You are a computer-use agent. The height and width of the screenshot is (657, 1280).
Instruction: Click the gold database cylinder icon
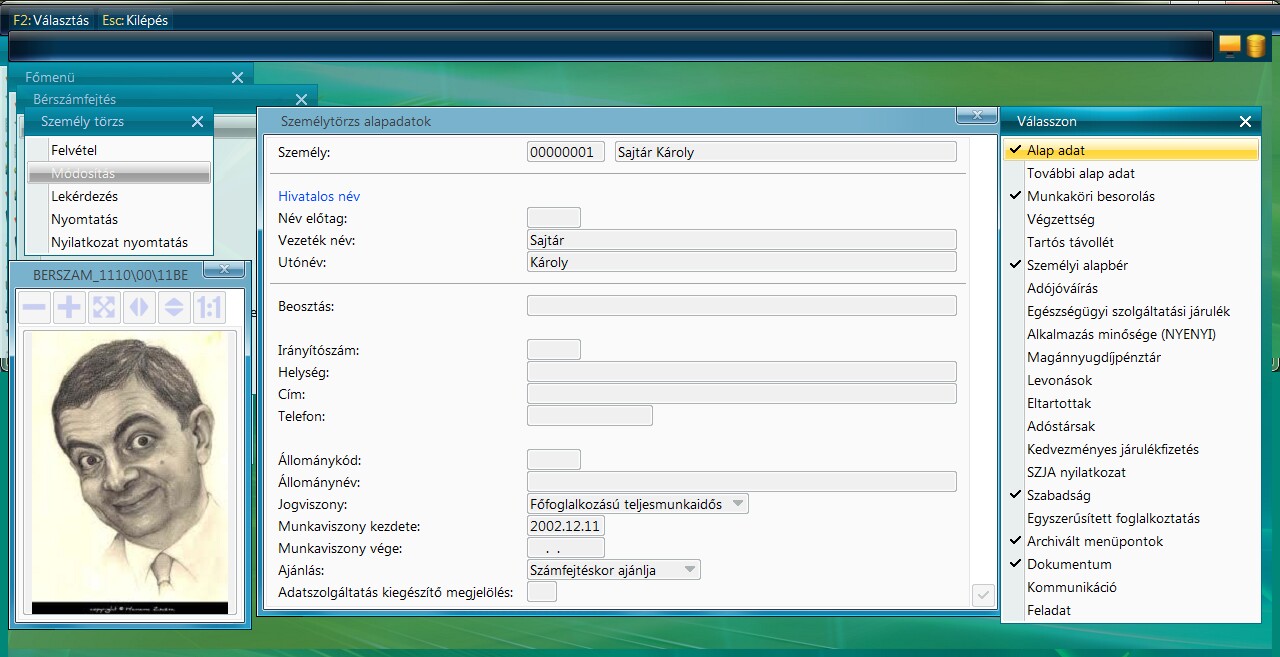point(1256,46)
